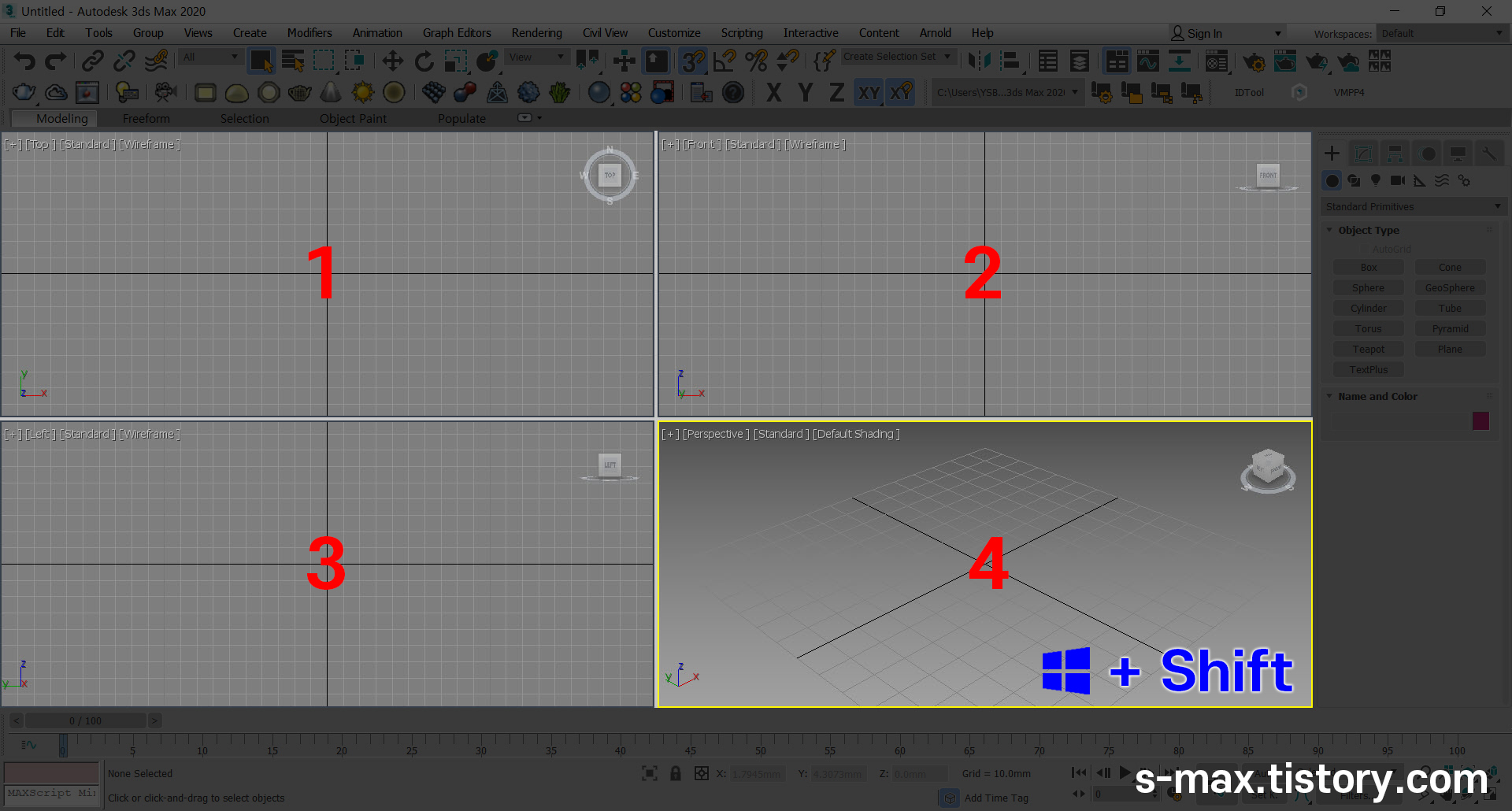Viewport: 1512px width, 811px height.
Task: Select the Lights category icon in Create panel
Action: (1376, 180)
